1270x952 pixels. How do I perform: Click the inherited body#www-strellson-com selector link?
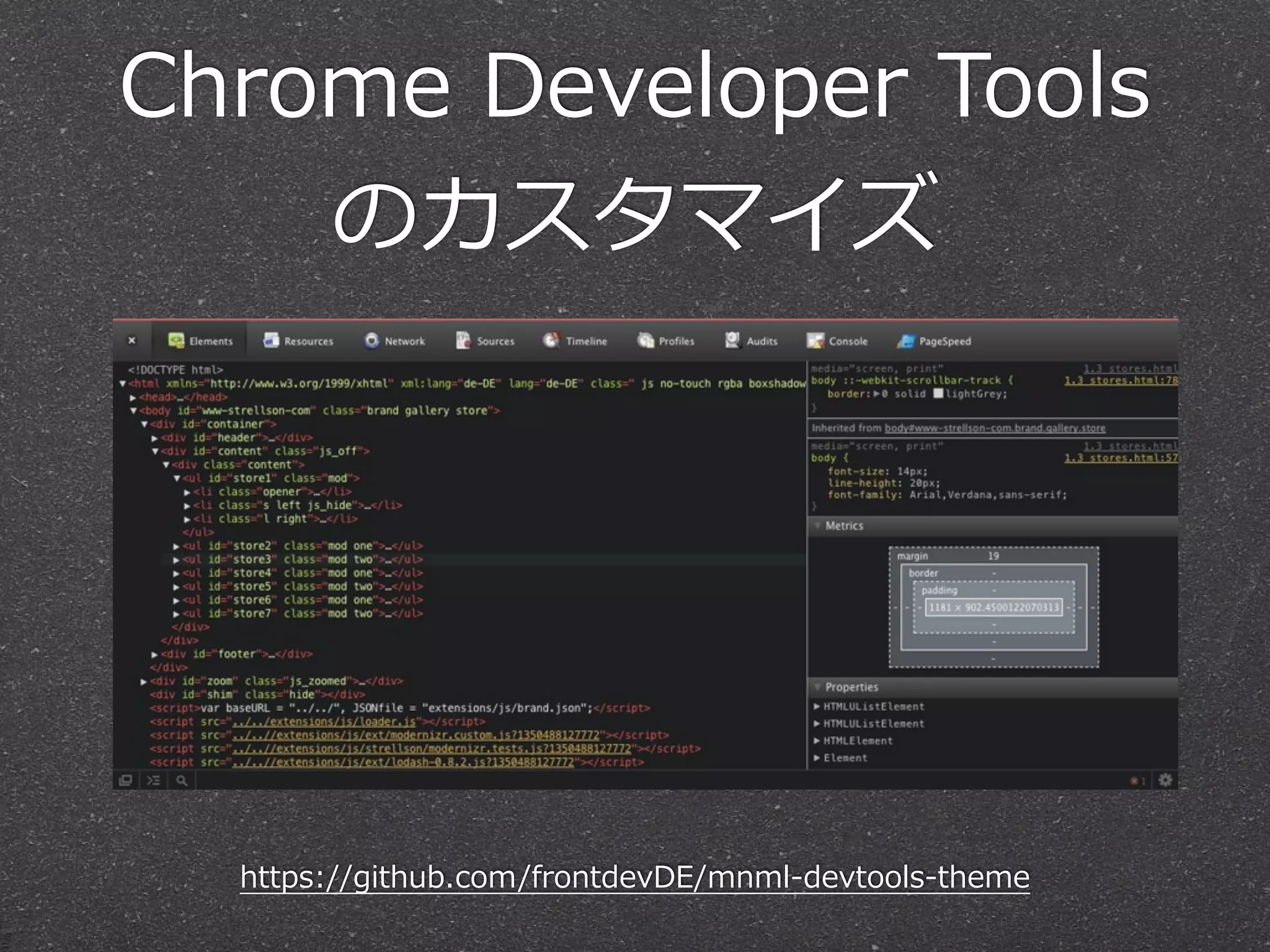pyautogui.click(x=995, y=428)
